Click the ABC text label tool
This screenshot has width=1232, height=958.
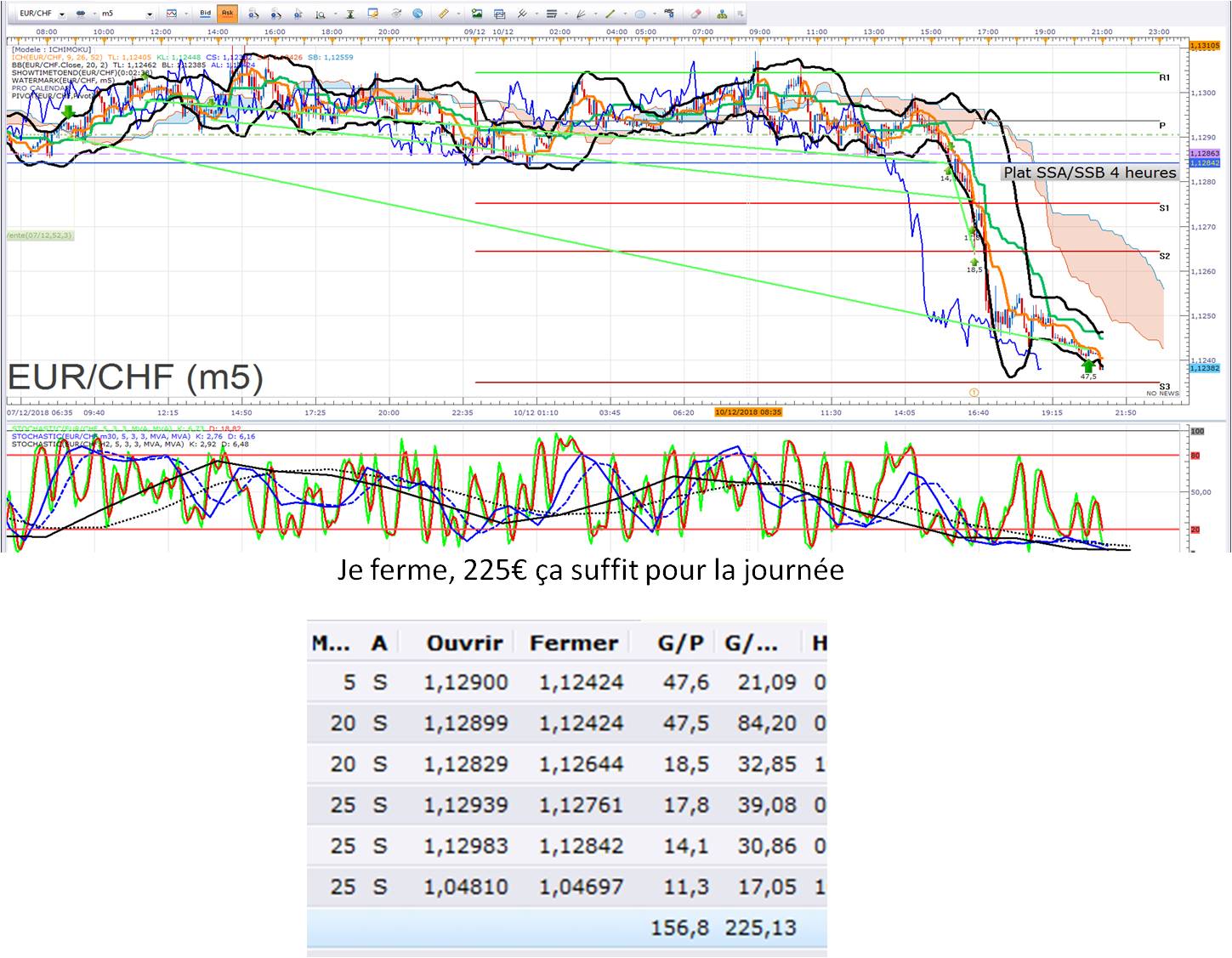(669, 14)
